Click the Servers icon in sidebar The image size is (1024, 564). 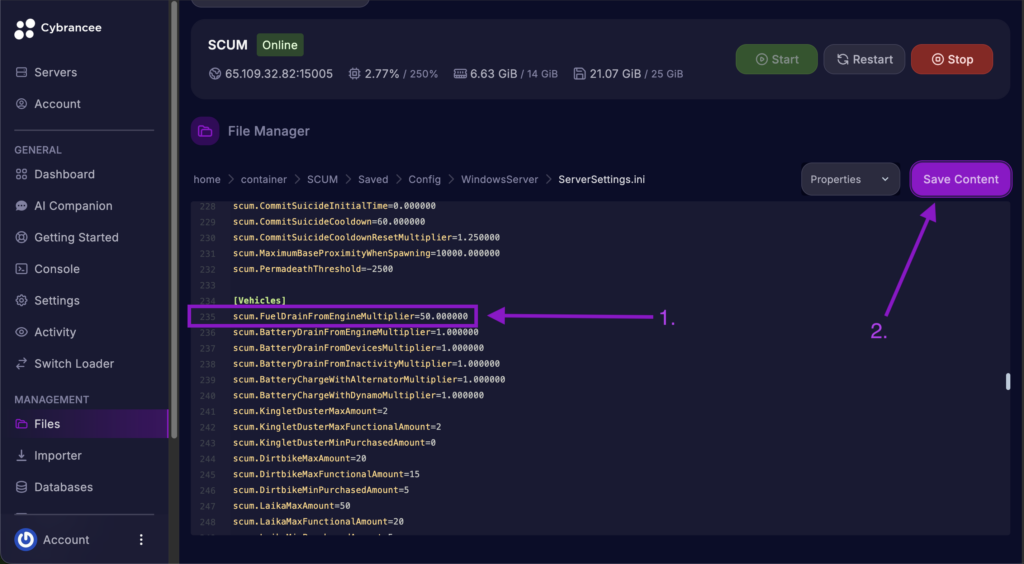click(x=22, y=72)
